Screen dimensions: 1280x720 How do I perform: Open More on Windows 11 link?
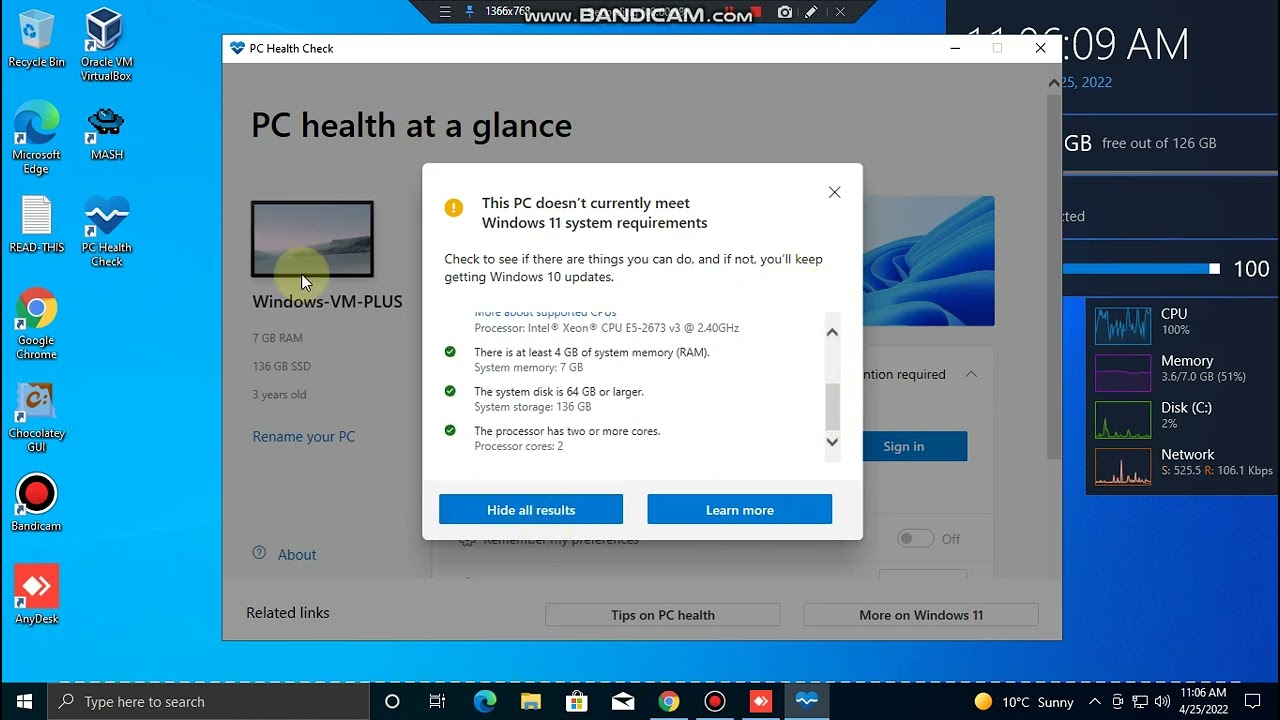(921, 615)
